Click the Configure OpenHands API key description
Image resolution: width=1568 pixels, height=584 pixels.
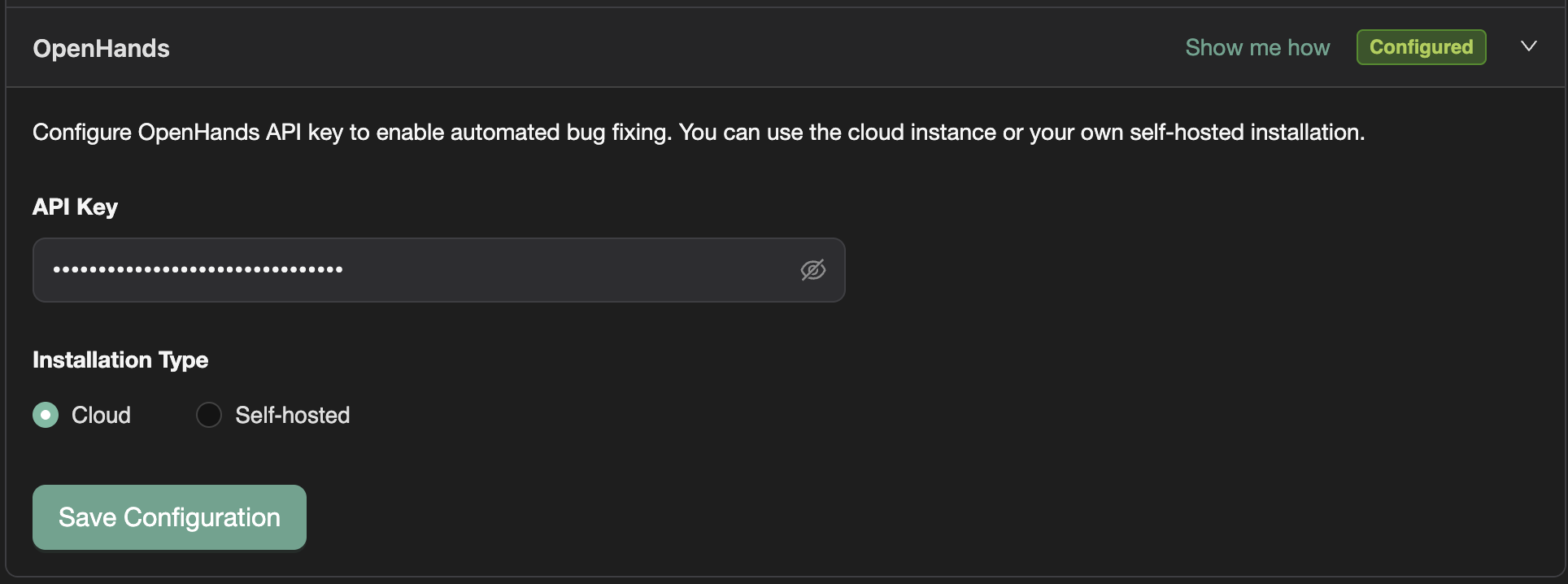(699, 132)
